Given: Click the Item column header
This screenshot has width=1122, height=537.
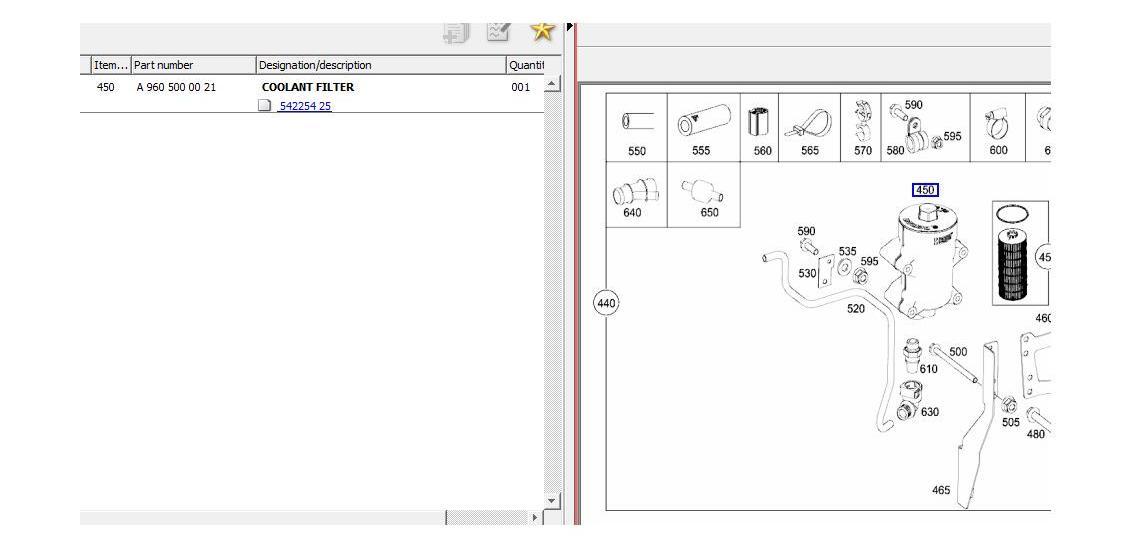Looking at the screenshot, I should tap(110, 65).
